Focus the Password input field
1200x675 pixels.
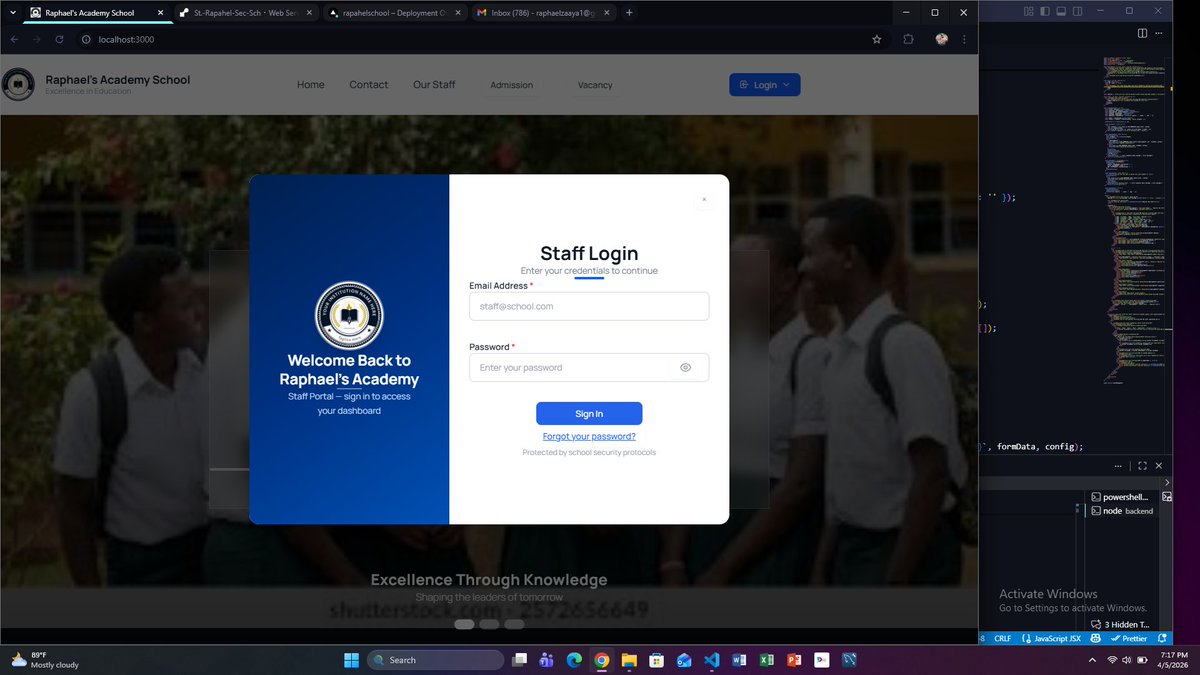click(589, 367)
